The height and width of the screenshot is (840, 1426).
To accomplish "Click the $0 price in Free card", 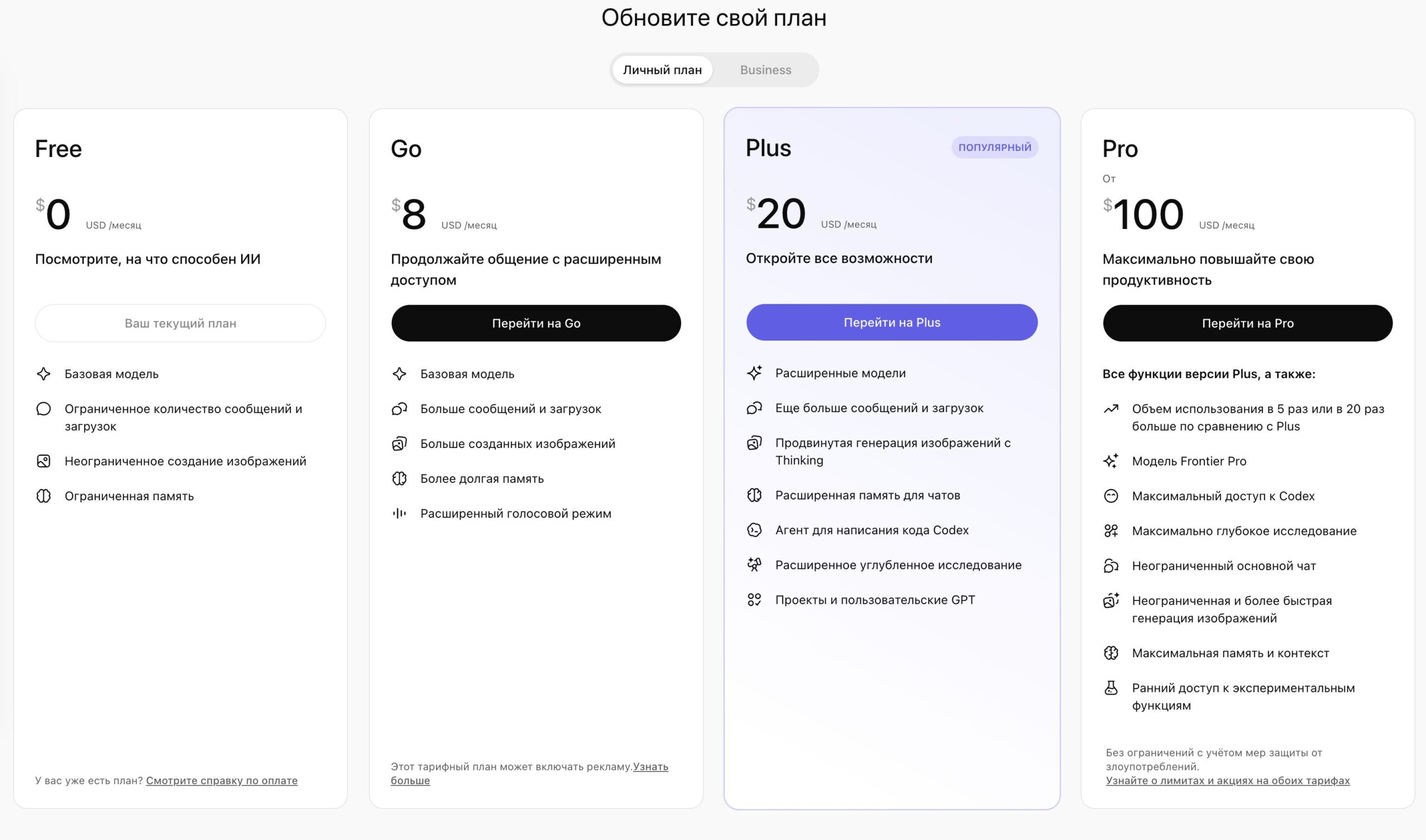I will [x=53, y=214].
